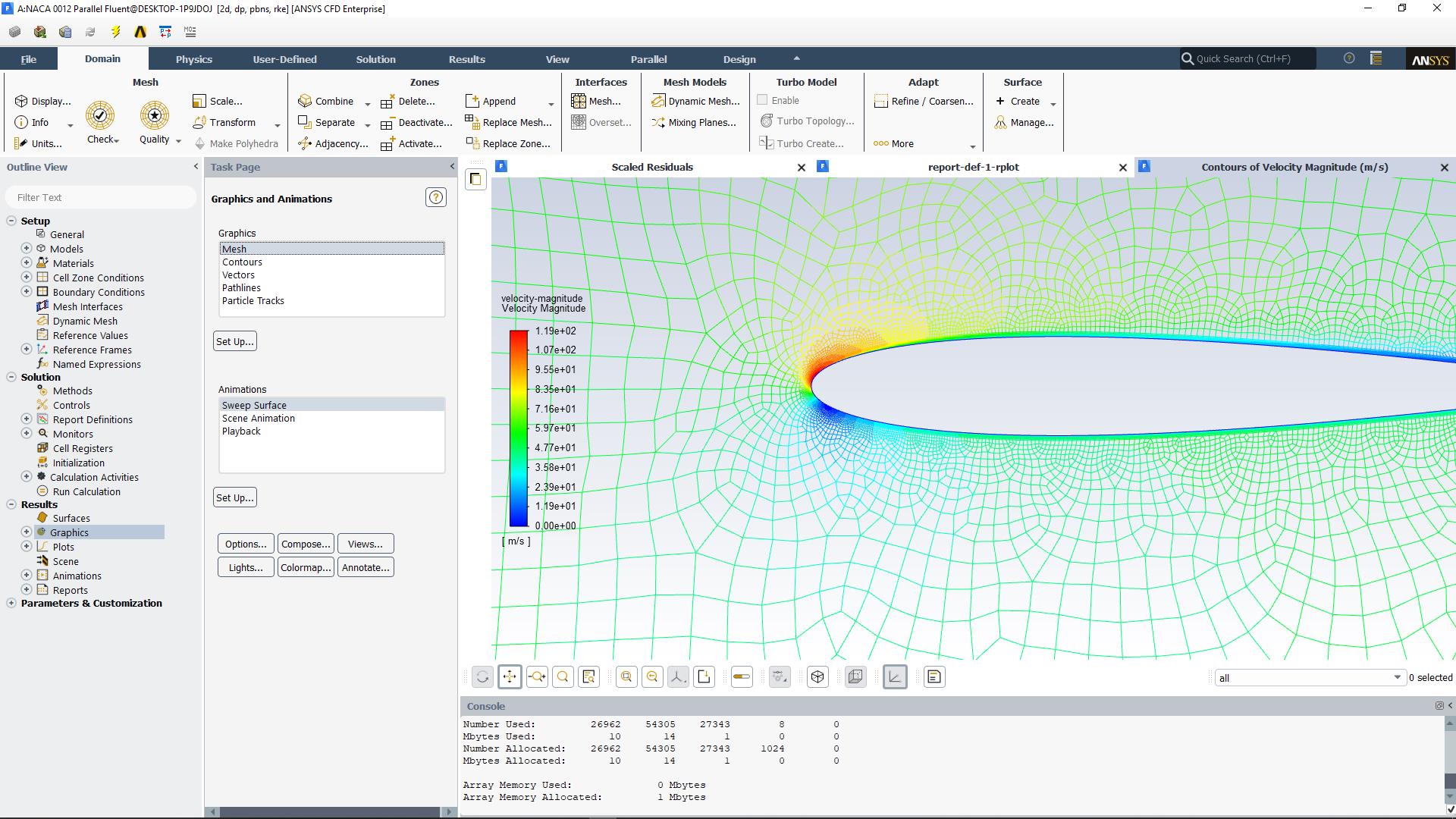Image resolution: width=1456 pixels, height=819 pixels.
Task: Open the Combine zones dropdown arrow
Action: [368, 104]
